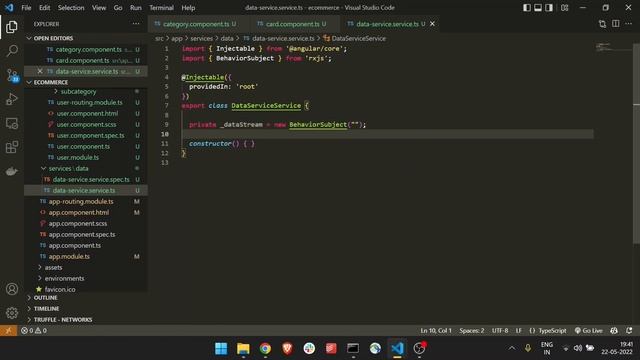Click Ln 10, Col 1 status item
This screenshot has height=360, width=640.
tap(436, 331)
